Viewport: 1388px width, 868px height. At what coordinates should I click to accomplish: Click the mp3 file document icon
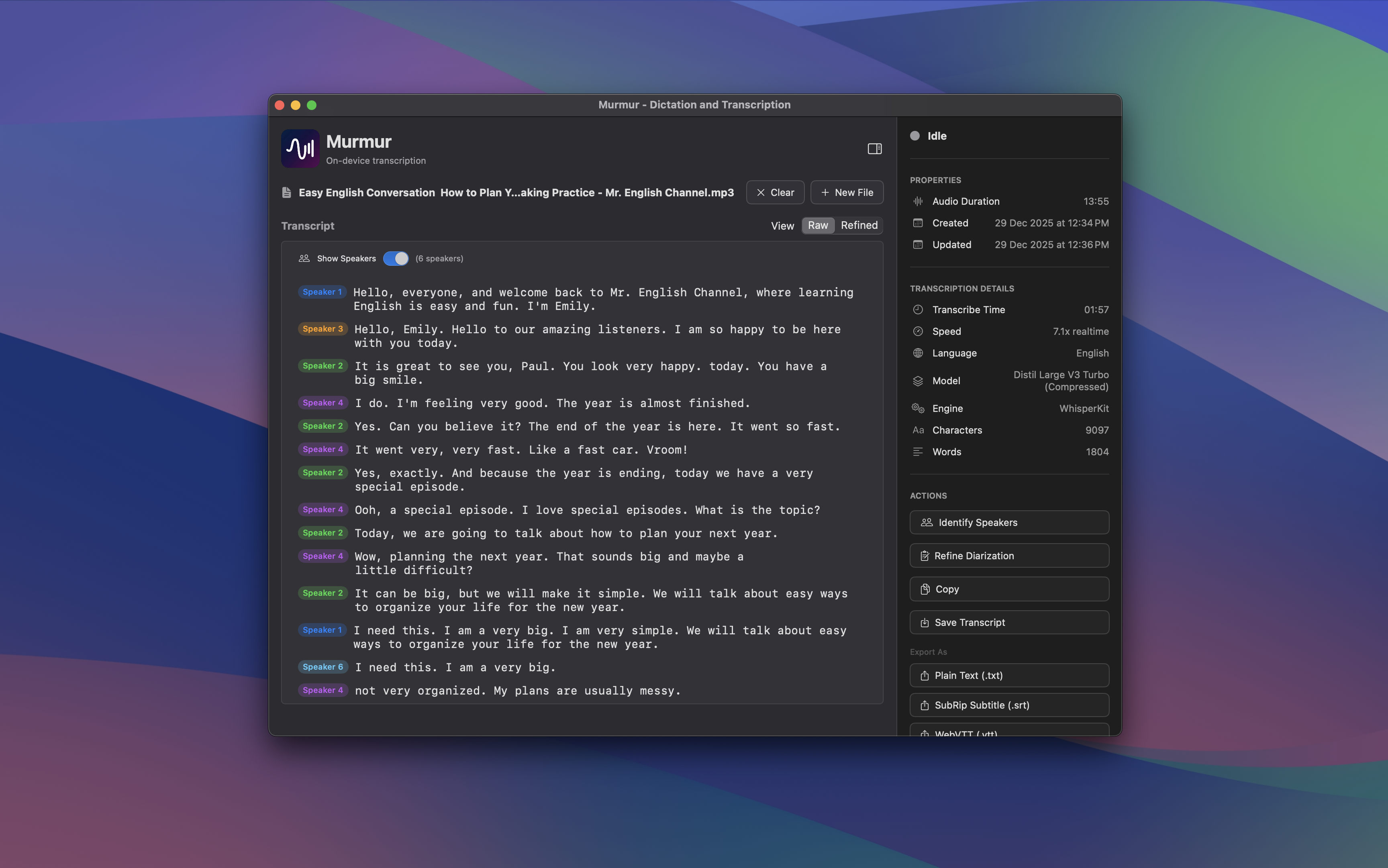click(287, 192)
